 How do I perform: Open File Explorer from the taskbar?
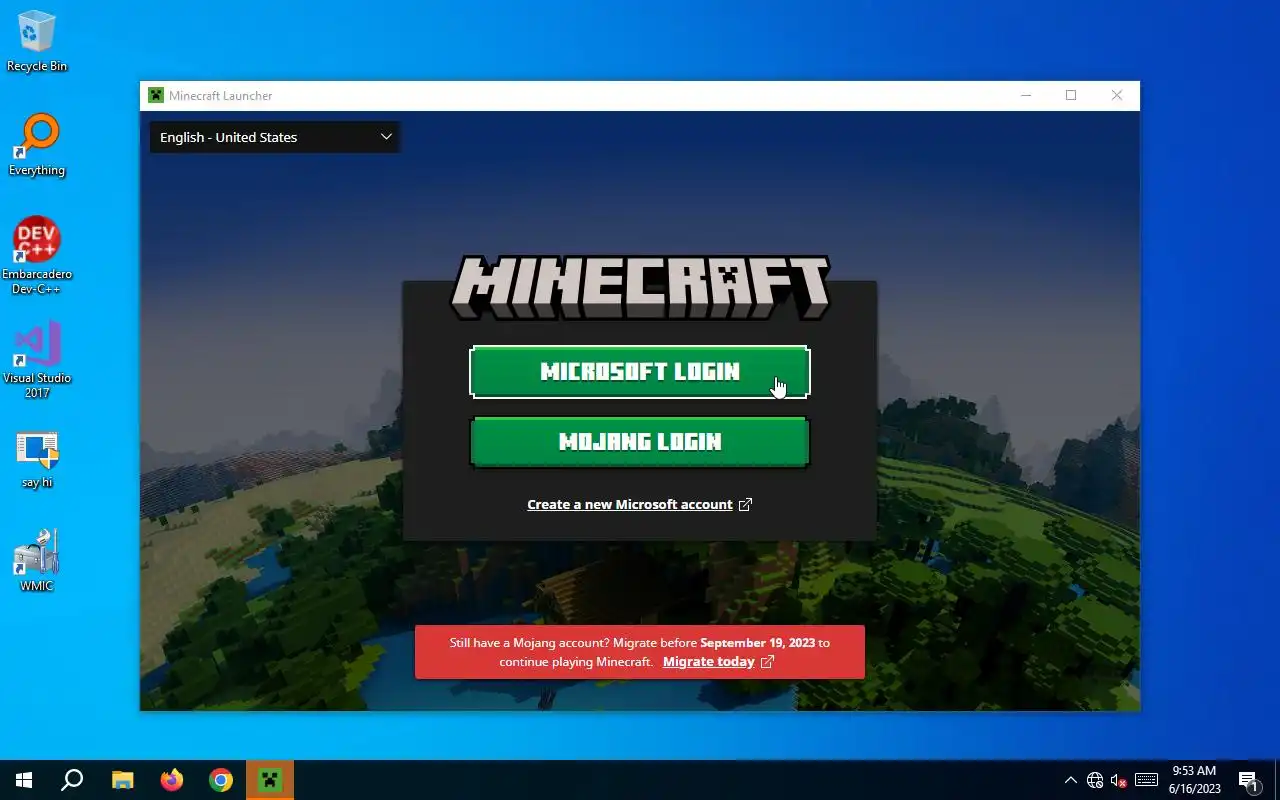122,780
